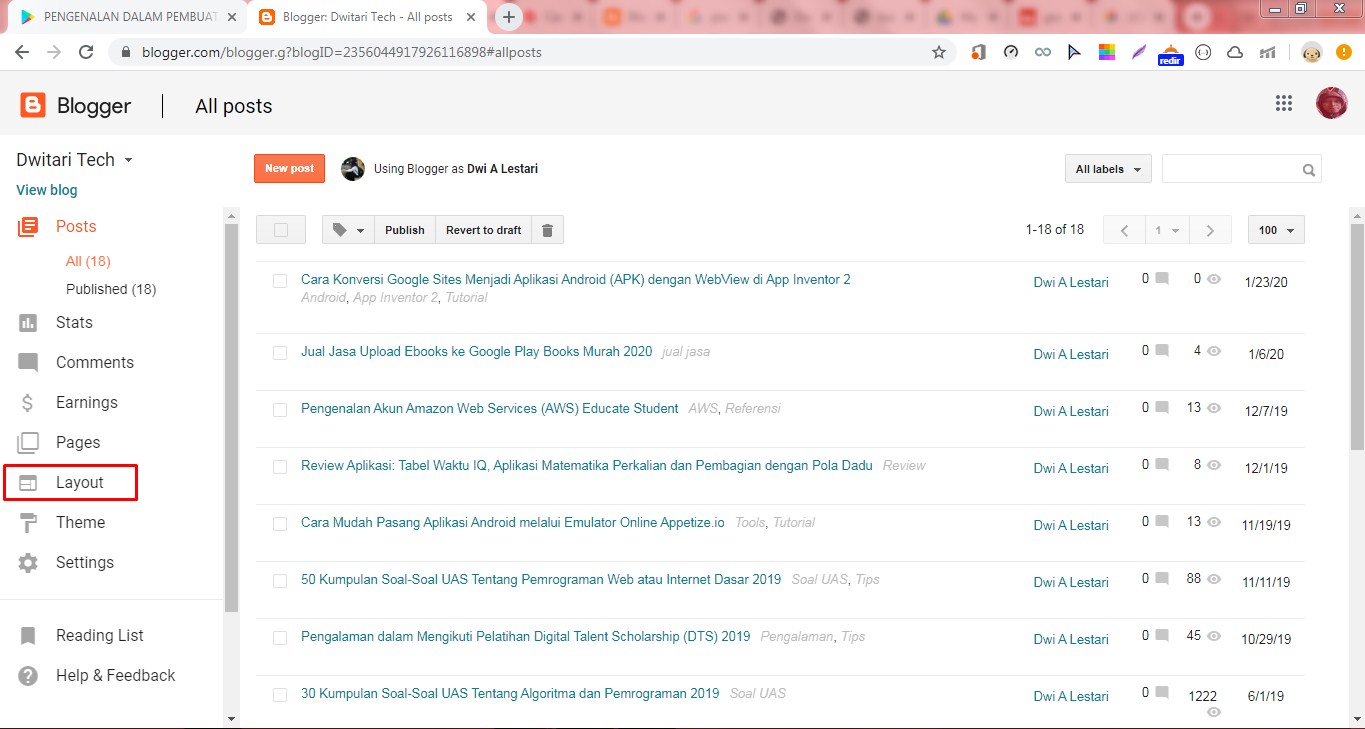
Task: Click the jual jasa label
Action: click(x=686, y=352)
